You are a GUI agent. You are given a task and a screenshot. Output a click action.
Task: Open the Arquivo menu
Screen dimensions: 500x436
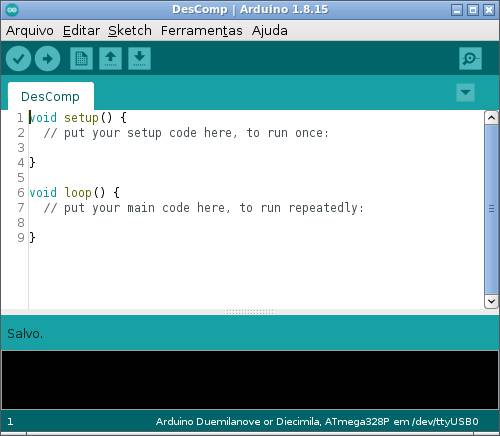click(30, 31)
